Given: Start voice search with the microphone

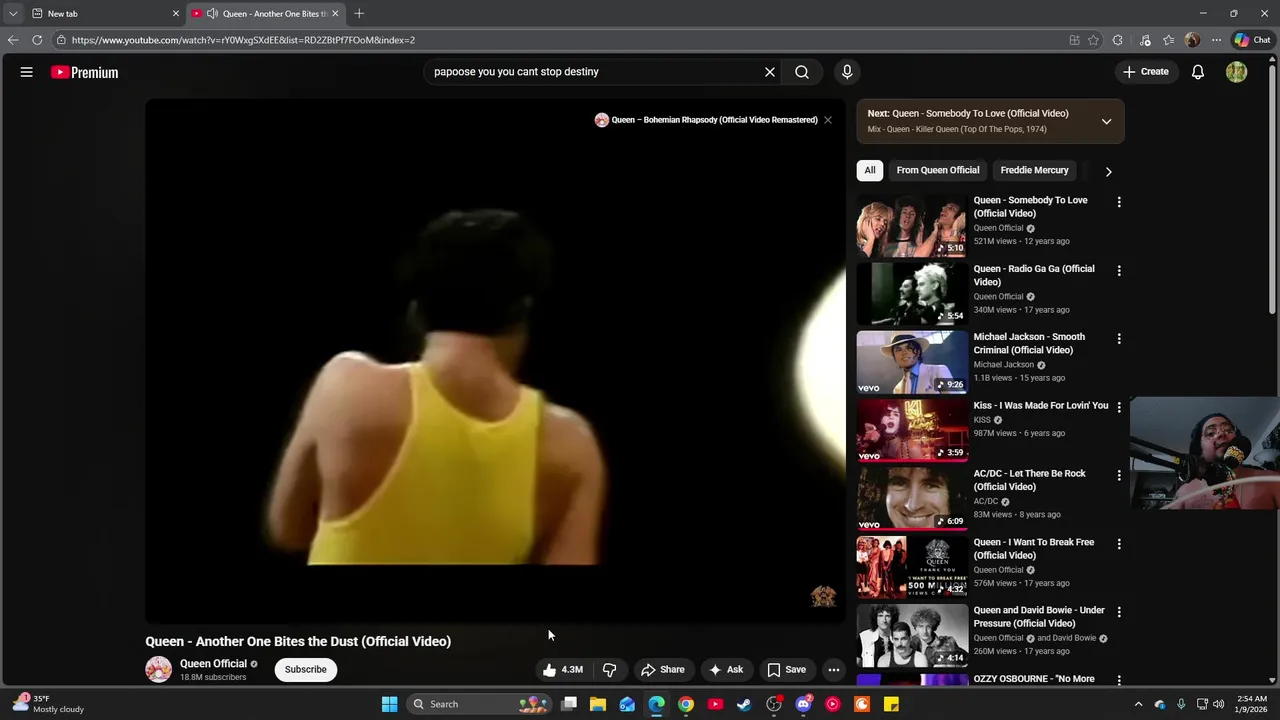Looking at the screenshot, I should click(847, 72).
